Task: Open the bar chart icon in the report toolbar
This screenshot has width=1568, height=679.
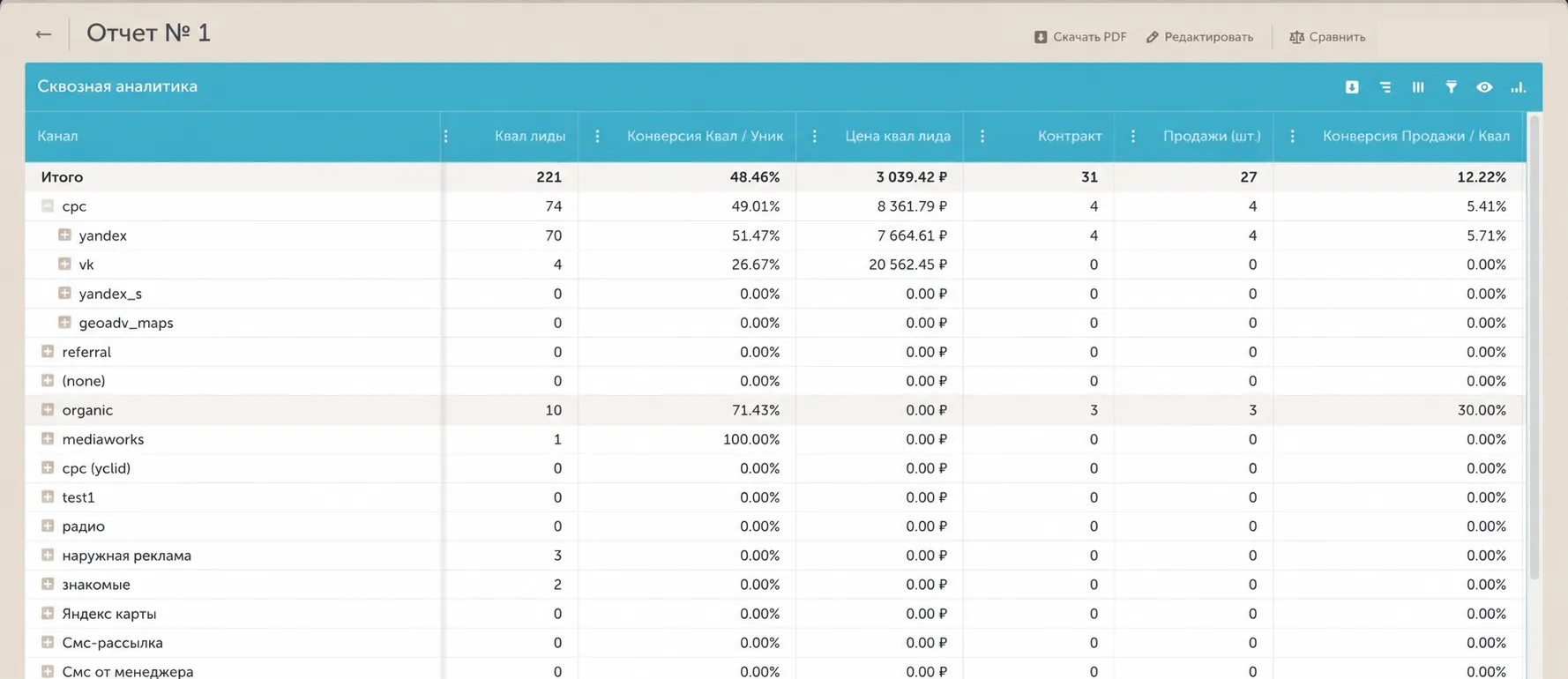Action: 1518,87
